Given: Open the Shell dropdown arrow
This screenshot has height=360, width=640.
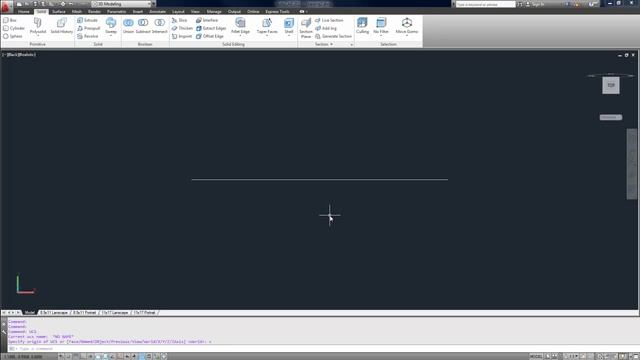Looking at the screenshot, I should click(x=289, y=35).
